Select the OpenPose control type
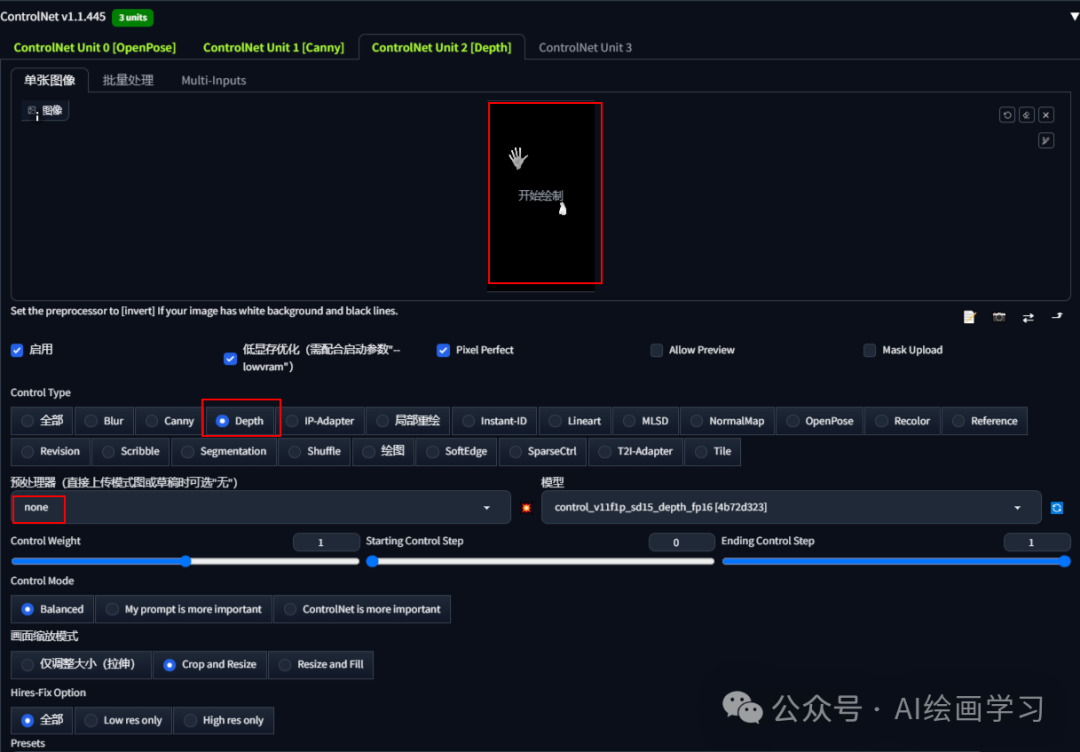The image size is (1080, 752). (x=820, y=421)
